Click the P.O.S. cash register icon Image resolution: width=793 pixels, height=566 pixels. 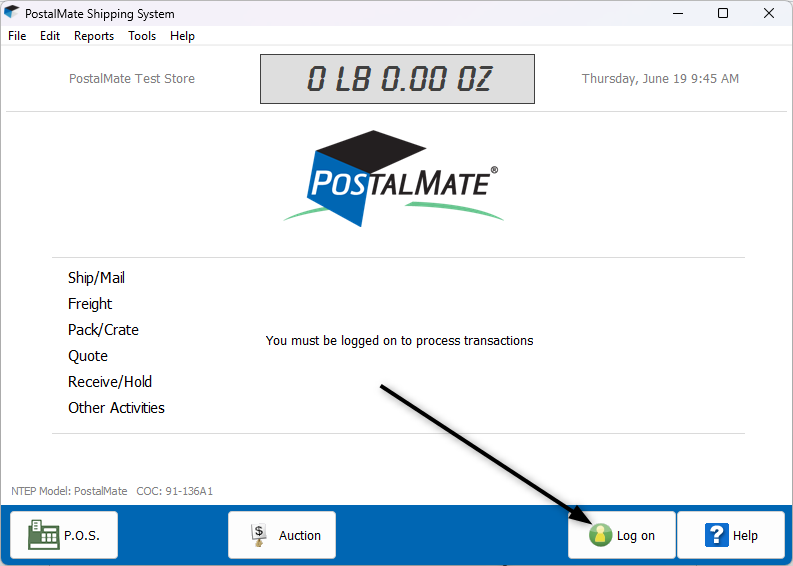tap(43, 535)
